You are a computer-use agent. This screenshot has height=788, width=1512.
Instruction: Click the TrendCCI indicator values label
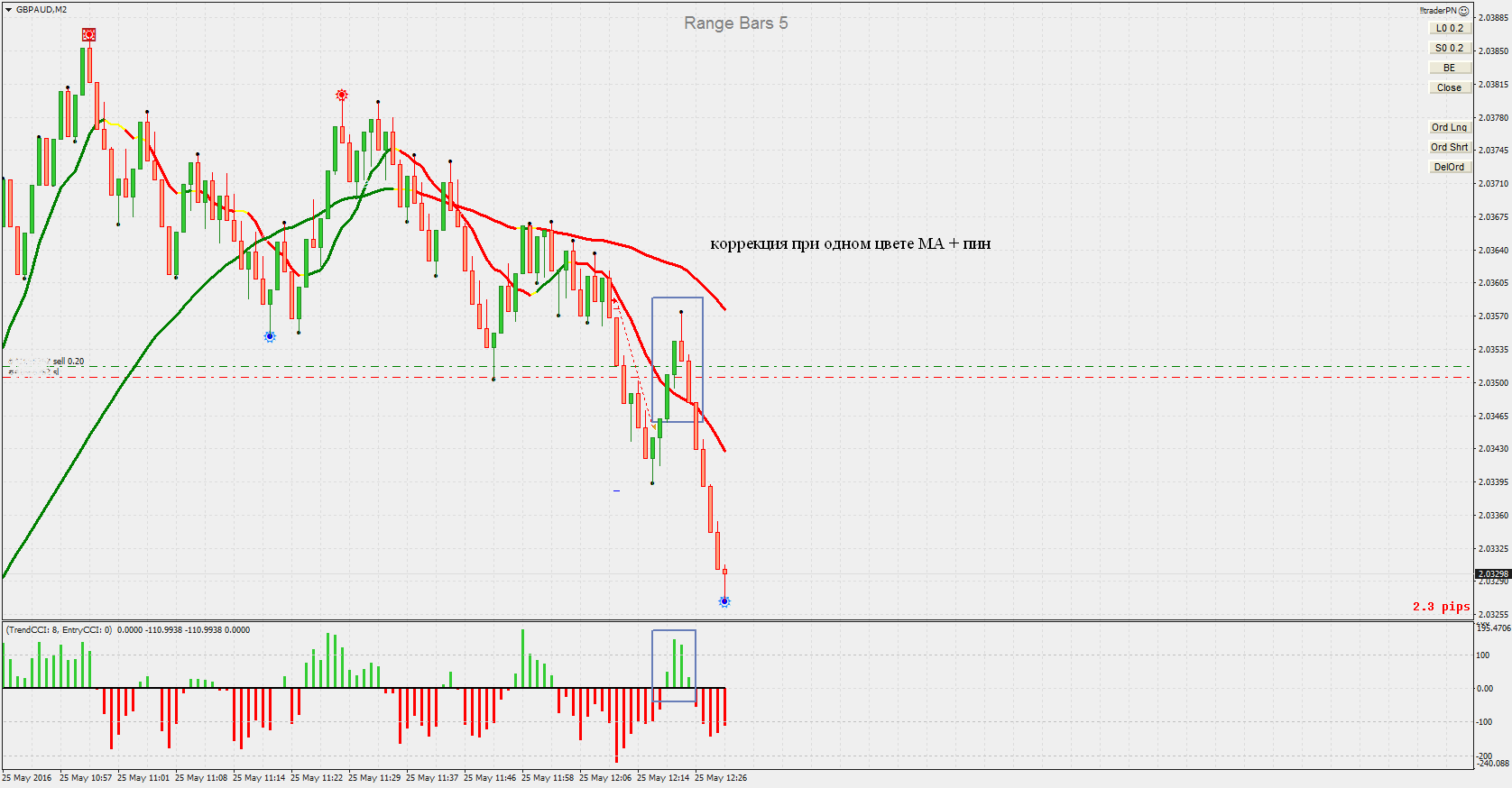pyautogui.click(x=128, y=630)
